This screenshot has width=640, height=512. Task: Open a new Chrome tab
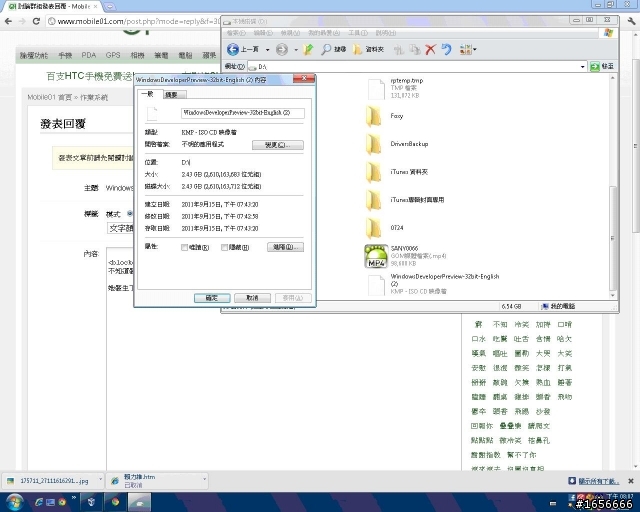tap(109, 7)
